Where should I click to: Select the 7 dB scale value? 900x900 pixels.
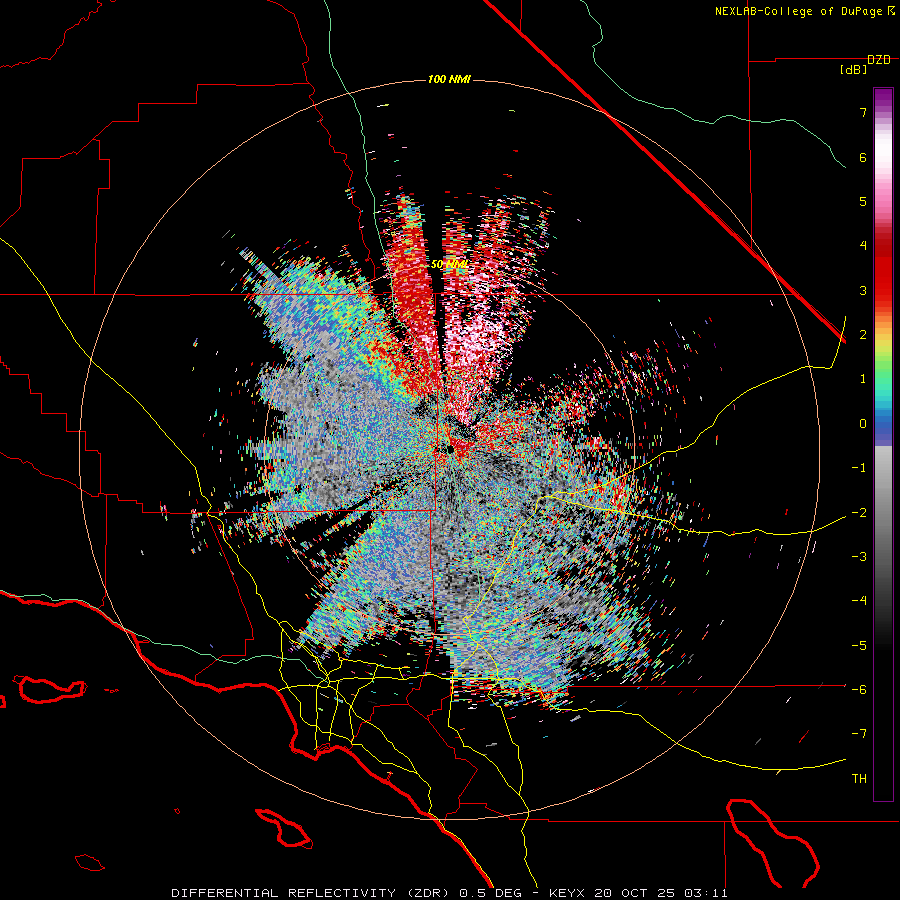[863, 112]
